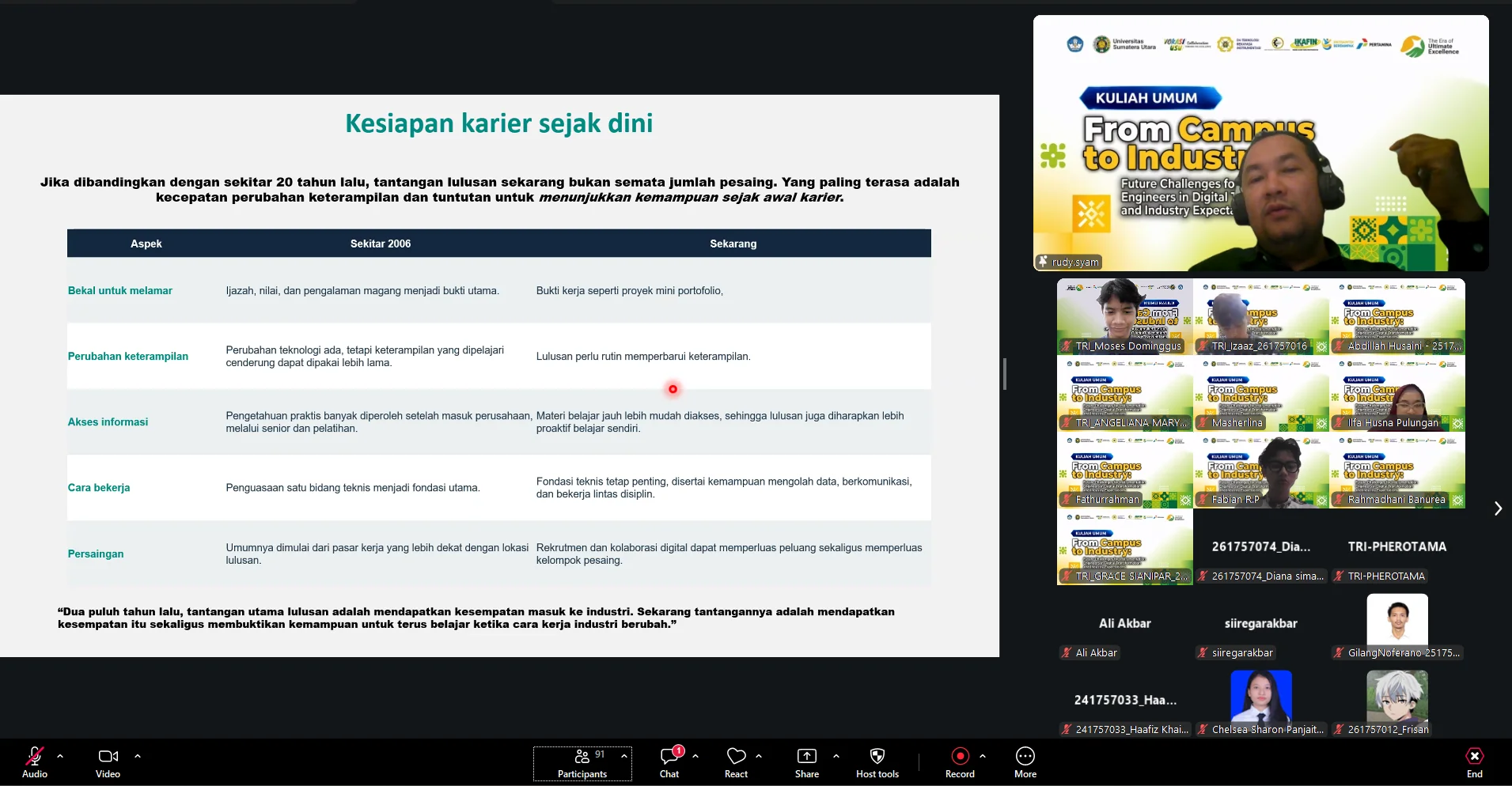Select TRI_ANGELIANA MARY video tile
Screen dimensions: 1512x786
pyautogui.click(x=1125, y=393)
